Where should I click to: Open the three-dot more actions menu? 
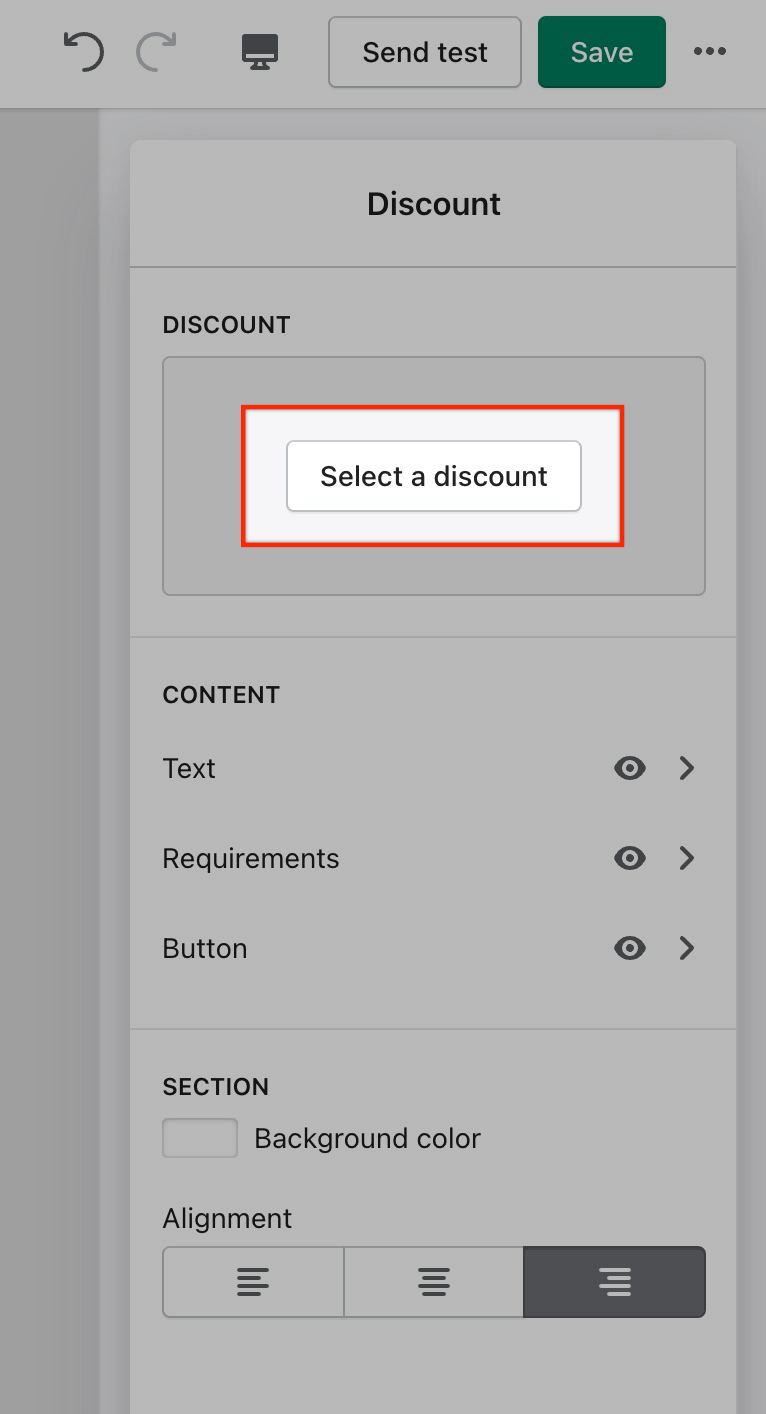710,51
